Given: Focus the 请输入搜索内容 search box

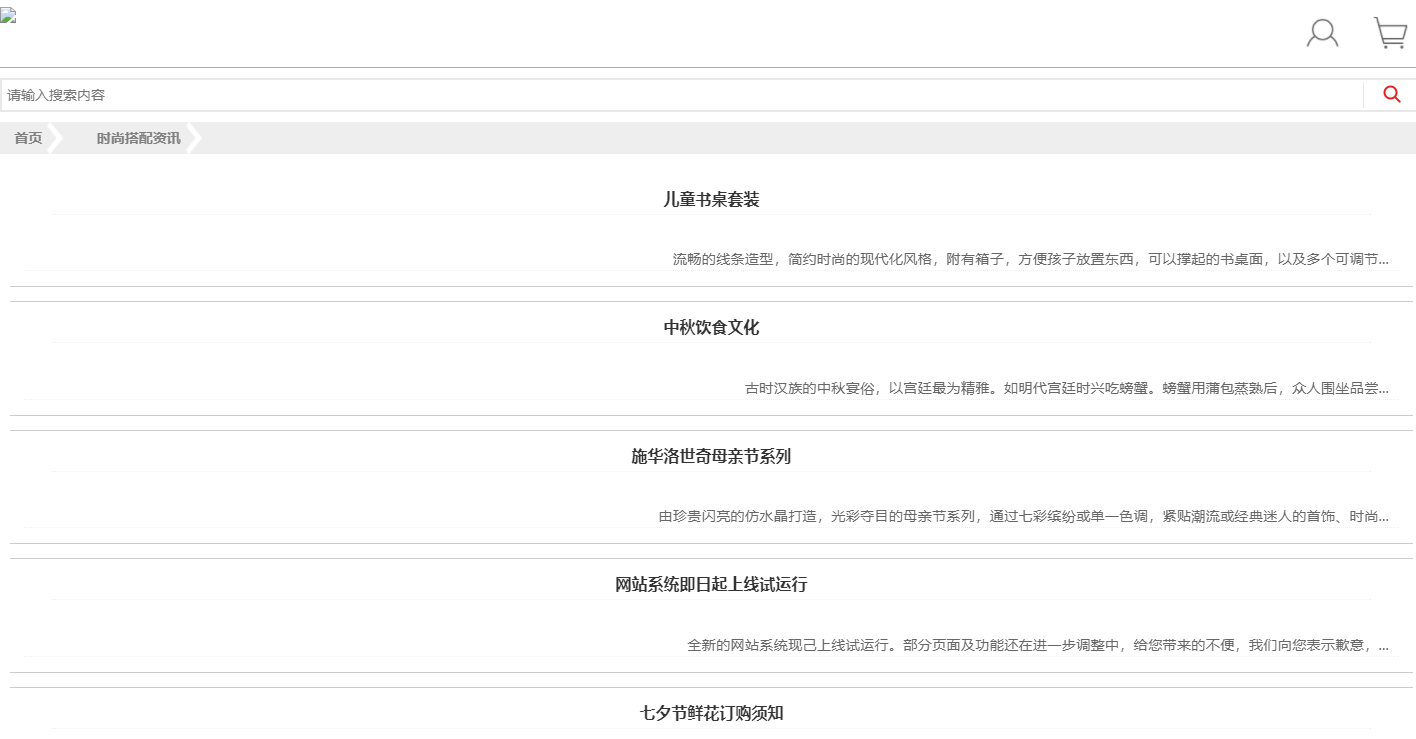Looking at the screenshot, I should (x=680, y=95).
